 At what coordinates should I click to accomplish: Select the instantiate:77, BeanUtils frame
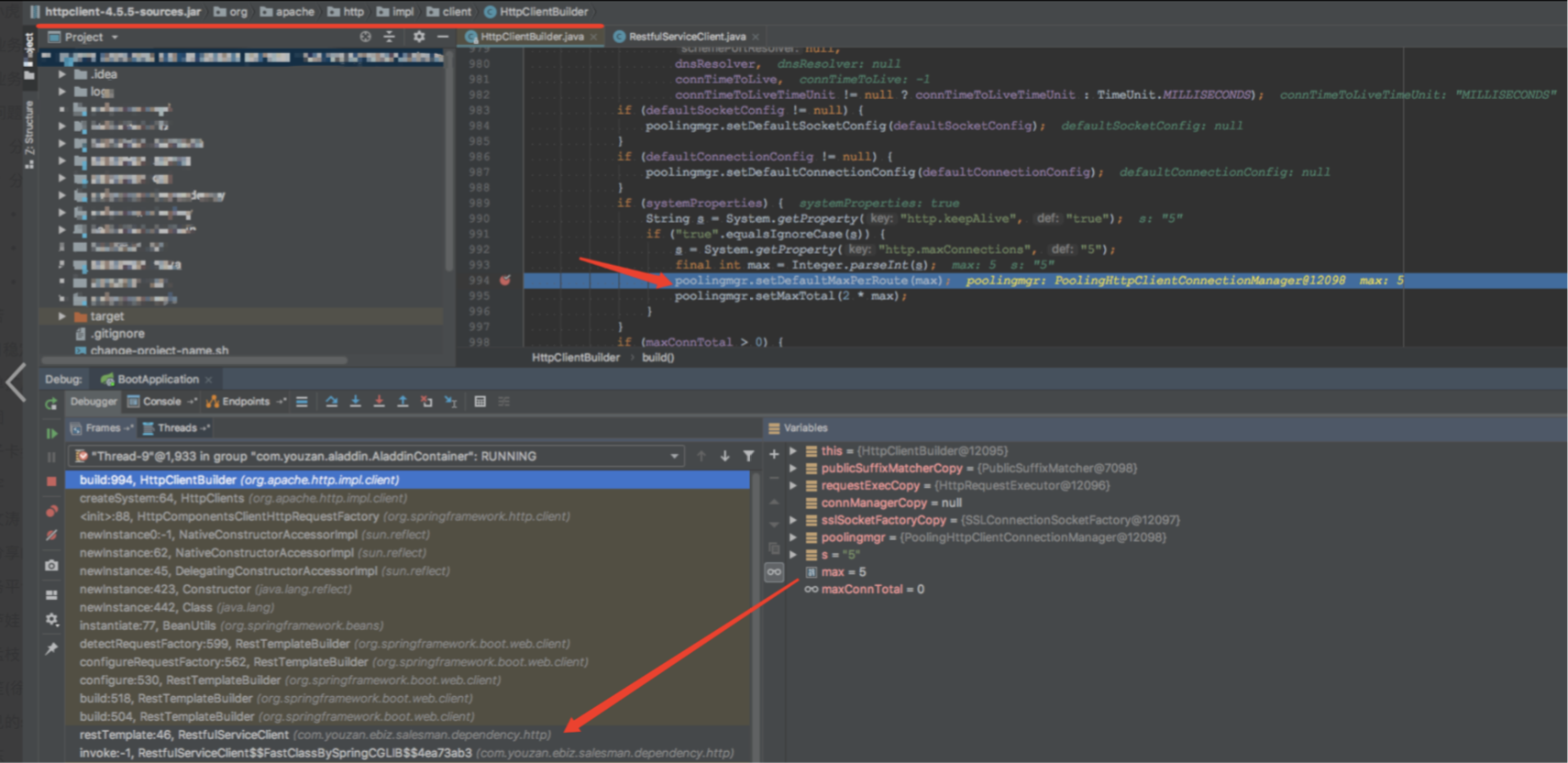tap(408, 625)
